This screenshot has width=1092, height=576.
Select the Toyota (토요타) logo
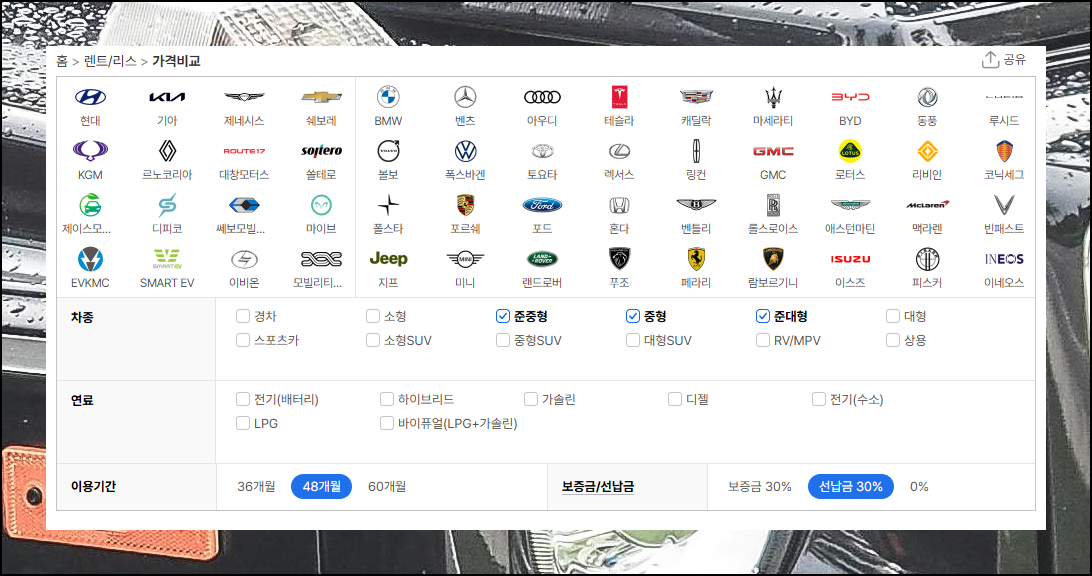pyautogui.click(x=542, y=151)
